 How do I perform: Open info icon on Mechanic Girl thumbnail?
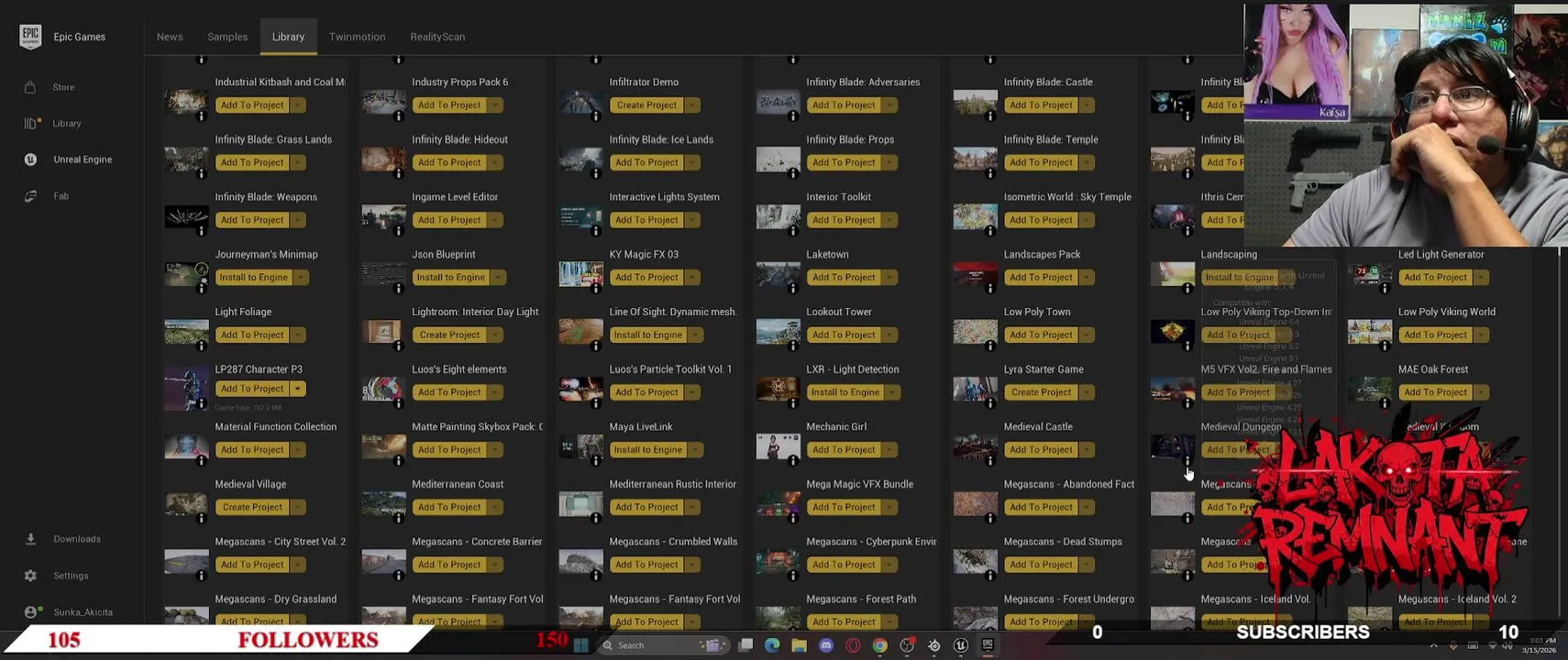coord(793,460)
